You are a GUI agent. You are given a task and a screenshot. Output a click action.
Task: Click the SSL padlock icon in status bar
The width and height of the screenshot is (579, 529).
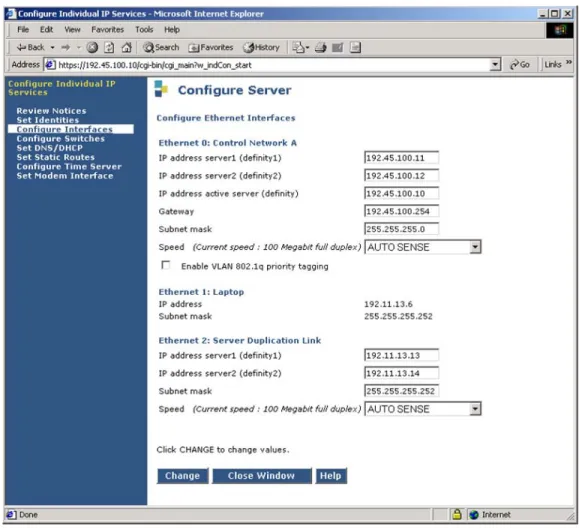457,515
